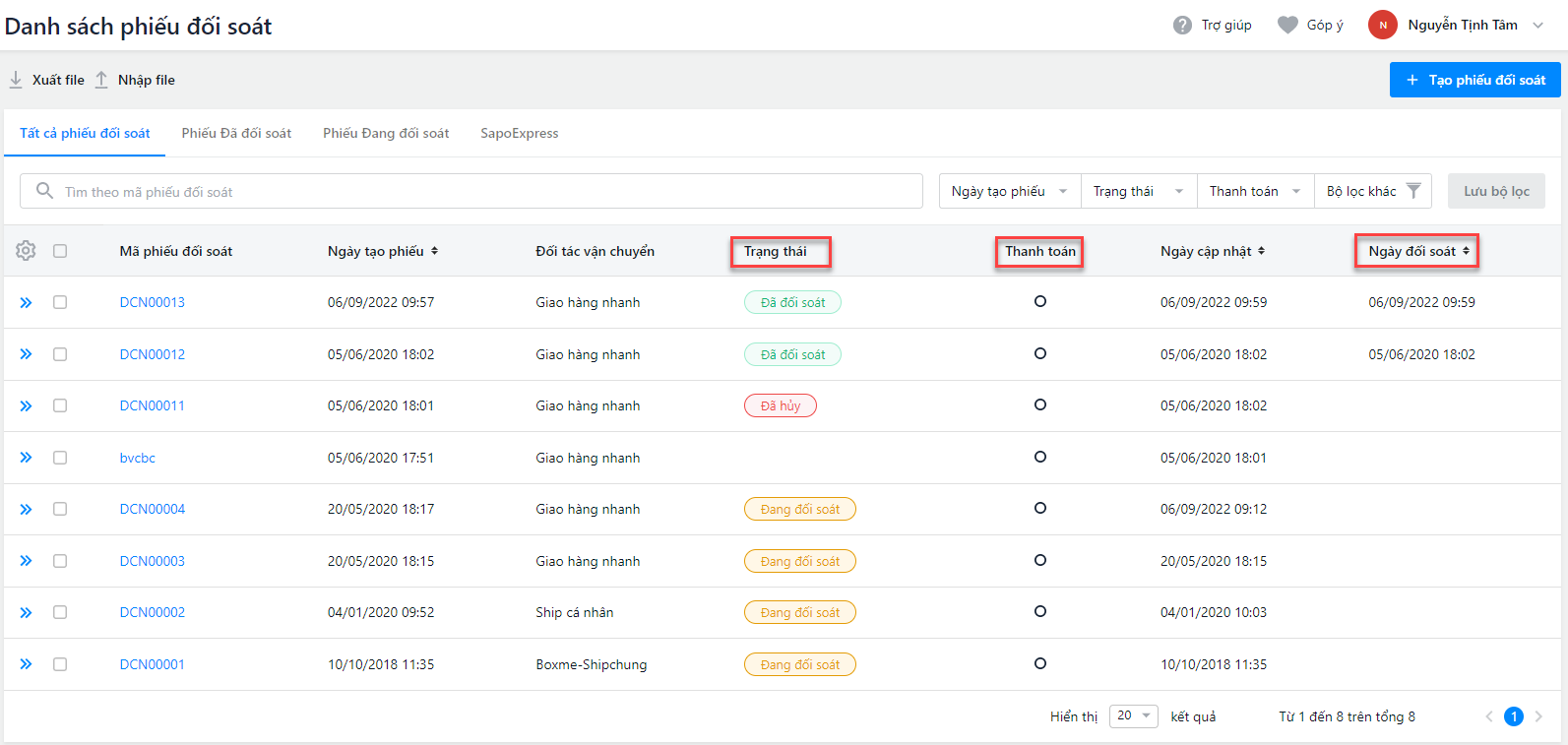Change the 20 results-per-page dropdown
Viewport: 1568px width, 745px height.
click(1133, 716)
